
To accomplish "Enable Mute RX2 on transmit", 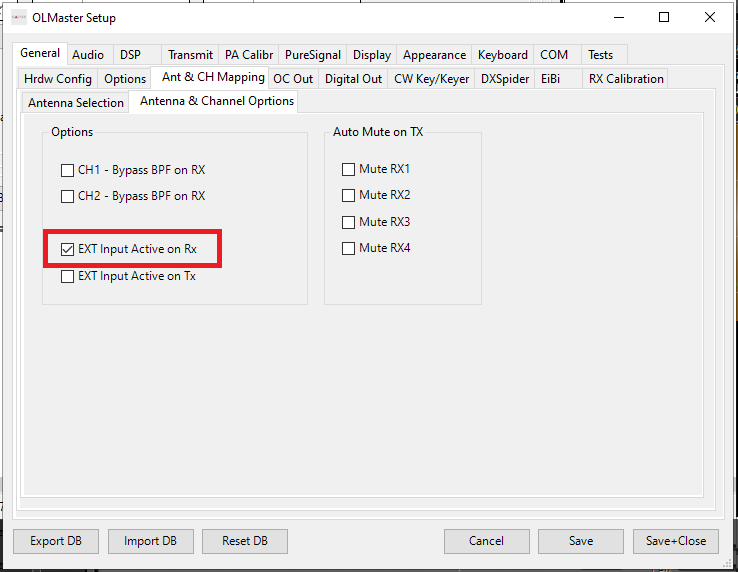I will (x=349, y=195).
